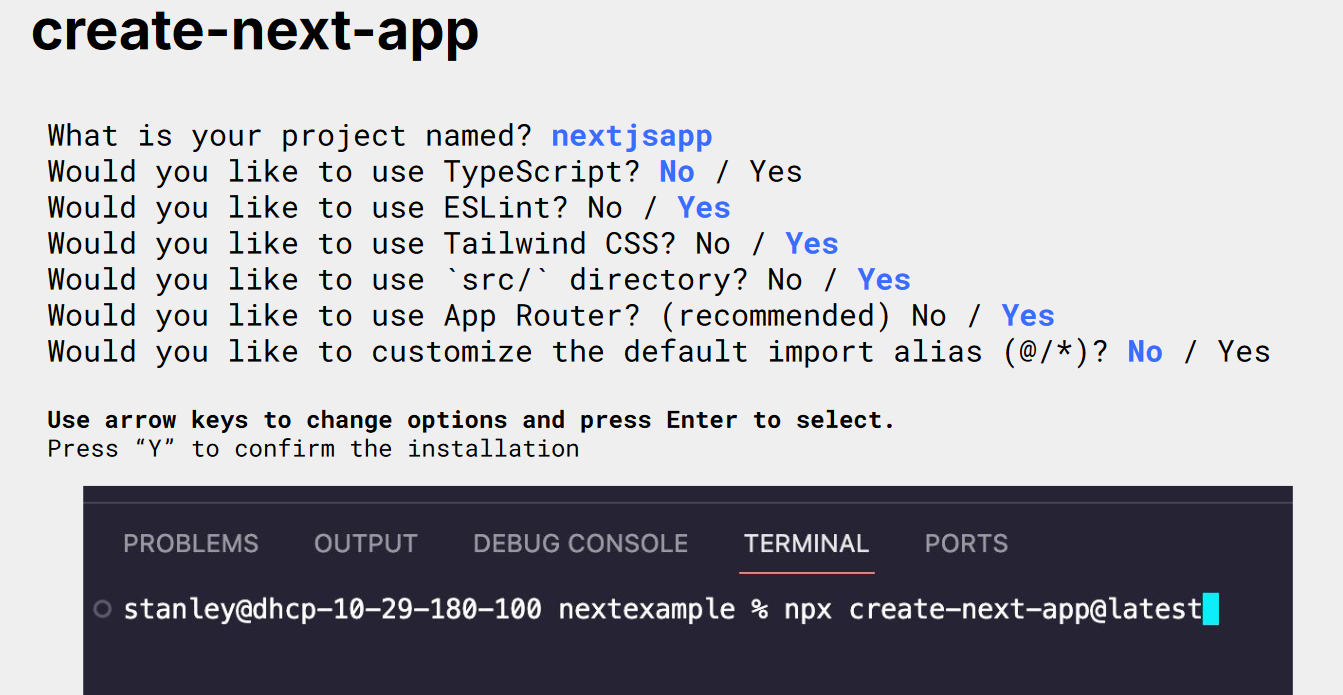Select Yes for import alias customization
Screen dimensions: 1343x695
pyautogui.click(x=1244, y=352)
